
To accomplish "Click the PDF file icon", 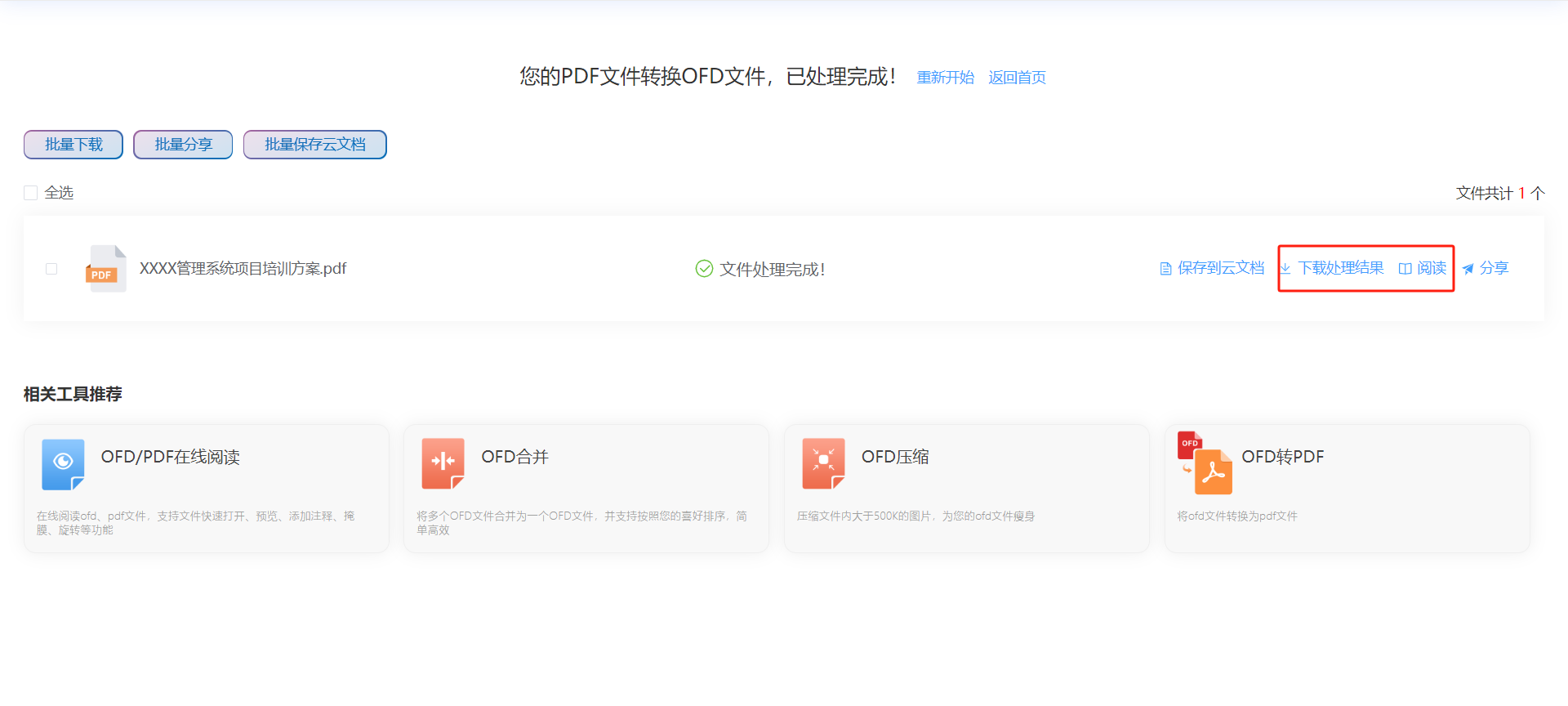I will click(105, 269).
